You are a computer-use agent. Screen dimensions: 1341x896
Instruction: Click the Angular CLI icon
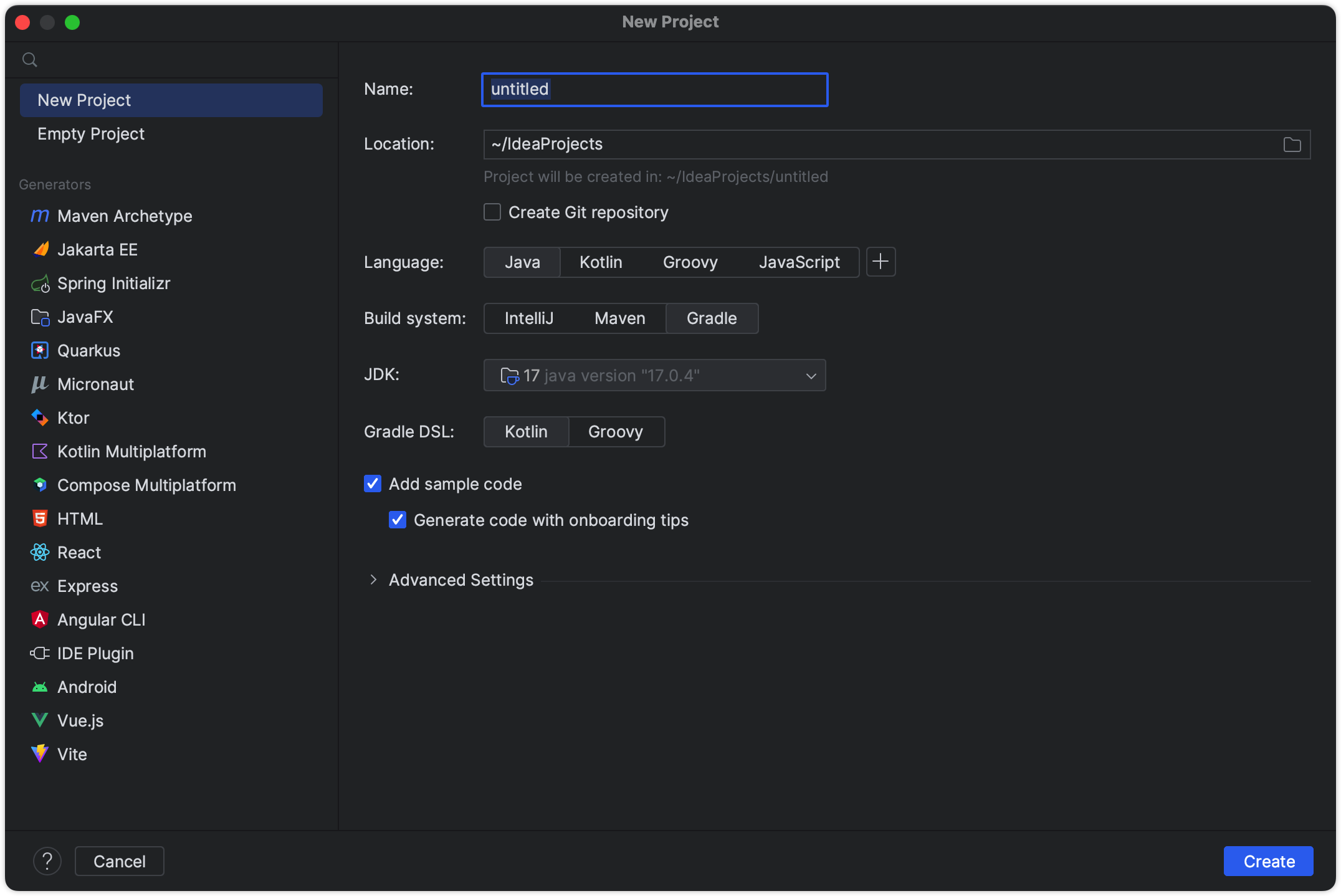tap(40, 620)
